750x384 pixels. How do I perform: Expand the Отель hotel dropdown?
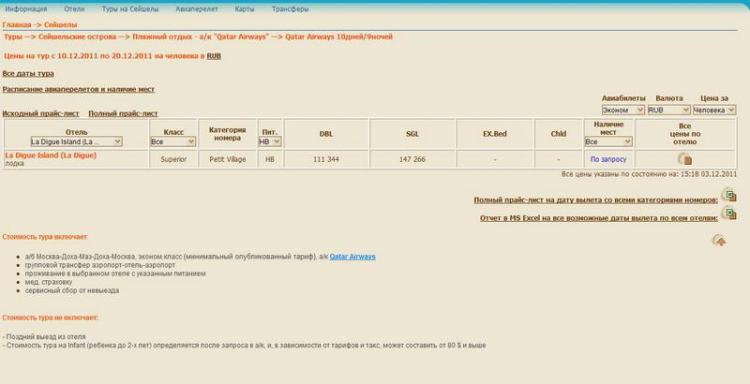click(x=77, y=142)
